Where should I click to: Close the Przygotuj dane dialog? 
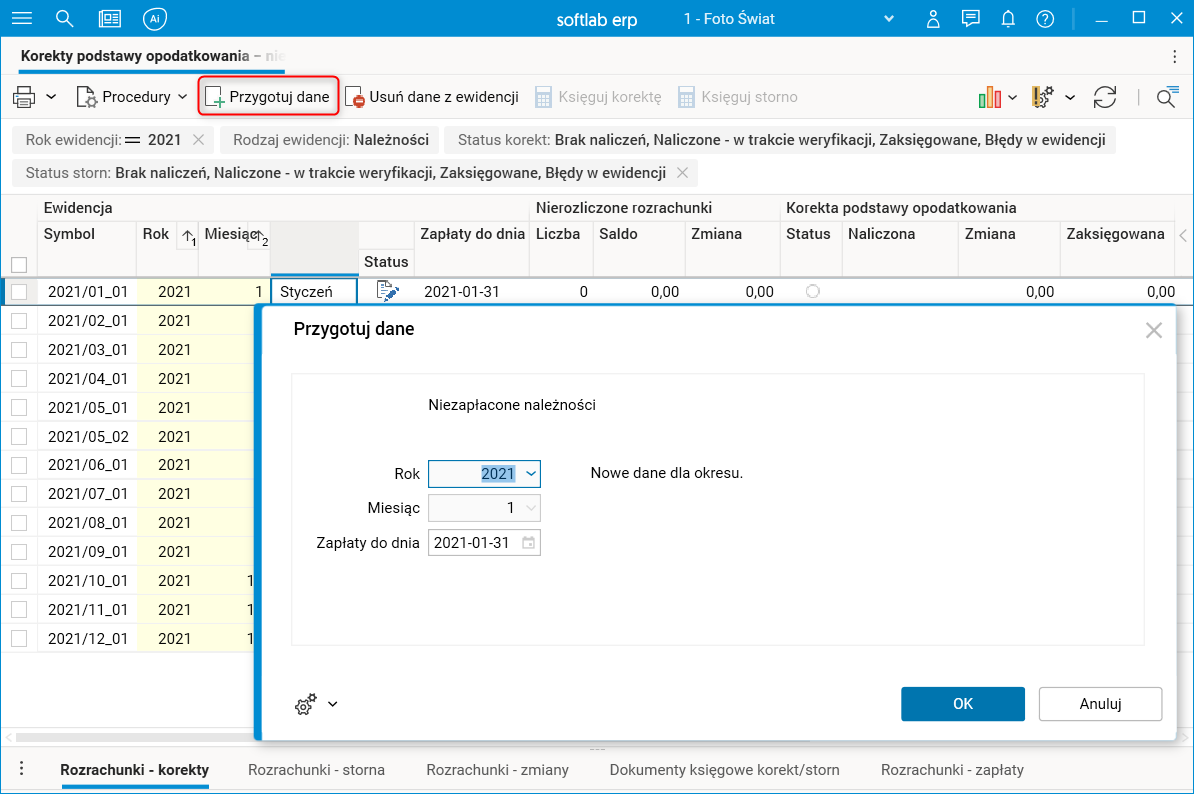tap(1154, 330)
